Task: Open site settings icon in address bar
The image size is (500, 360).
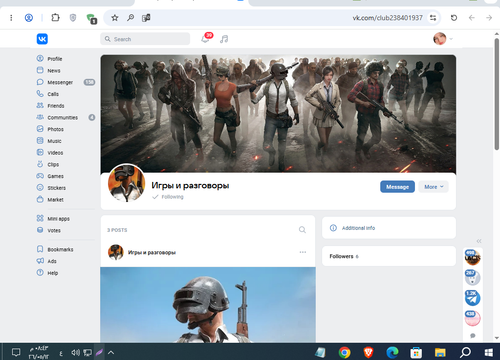Action: pyautogui.click(x=433, y=18)
